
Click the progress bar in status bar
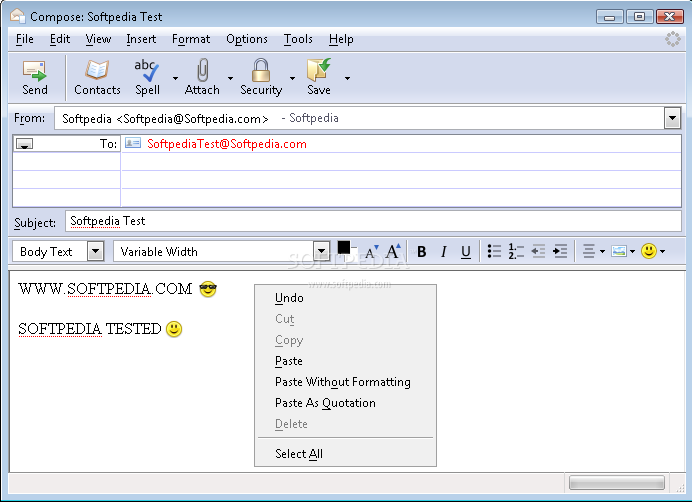[617, 482]
